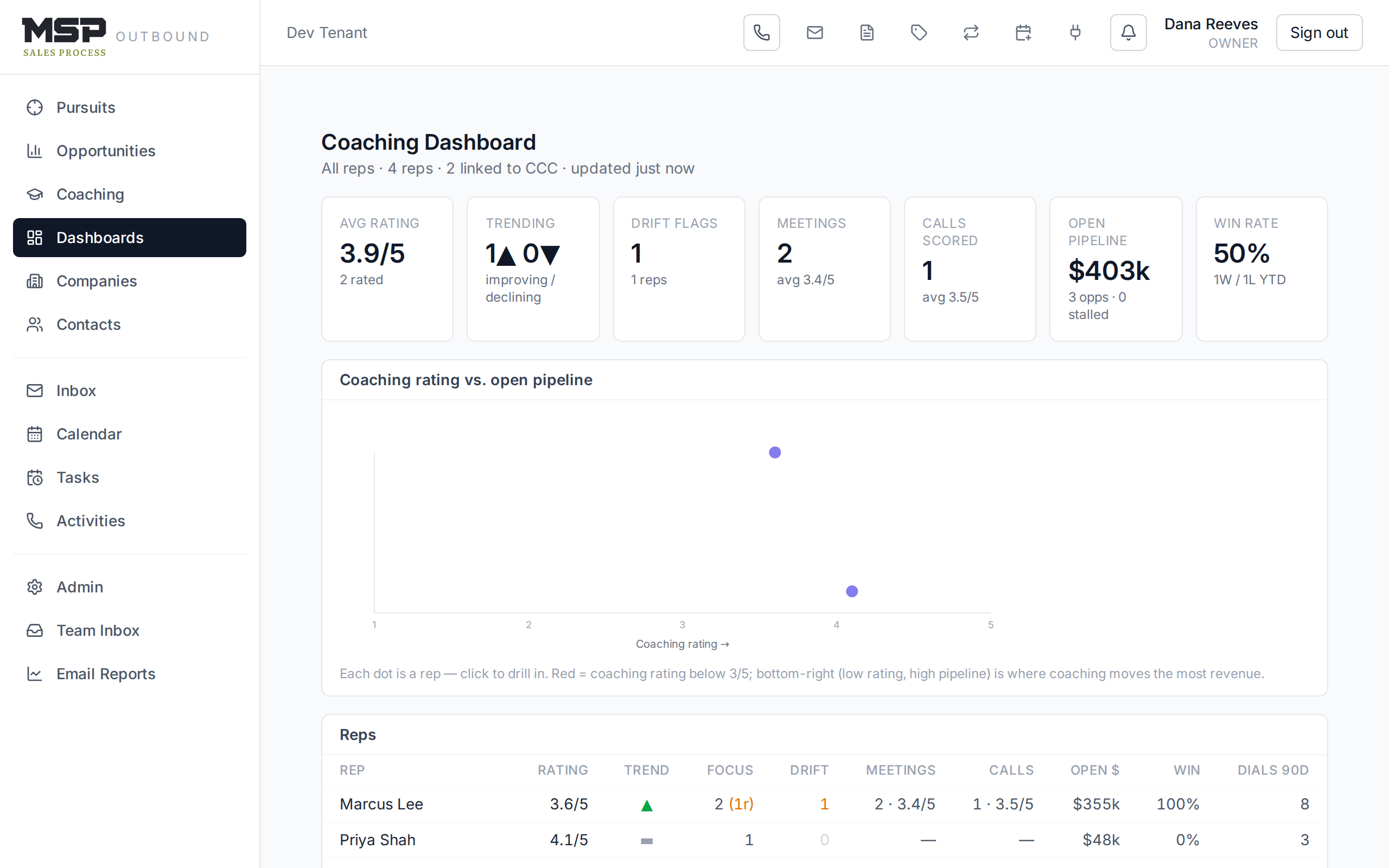Open the mail envelope icon in header

814,33
